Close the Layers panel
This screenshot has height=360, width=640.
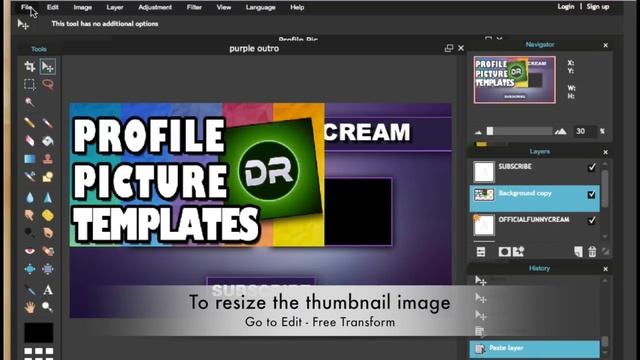tap(605, 152)
